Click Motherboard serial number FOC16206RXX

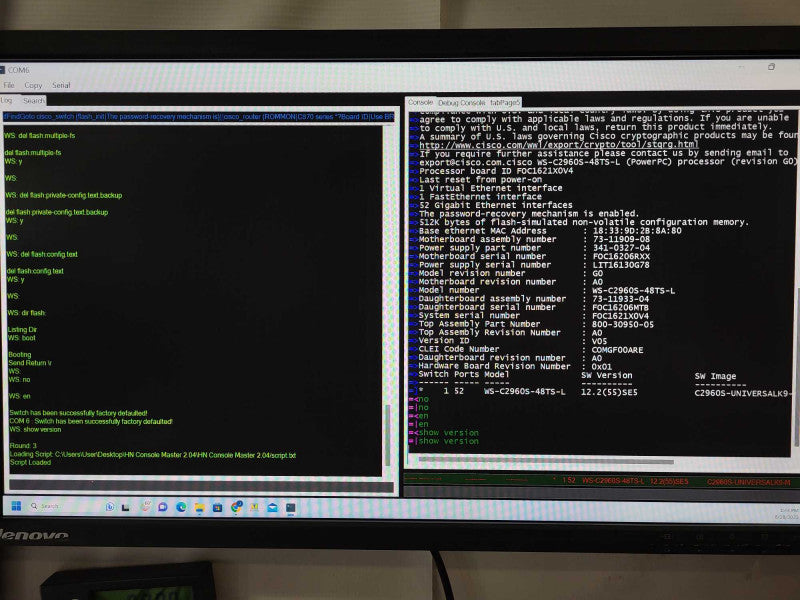(621, 256)
